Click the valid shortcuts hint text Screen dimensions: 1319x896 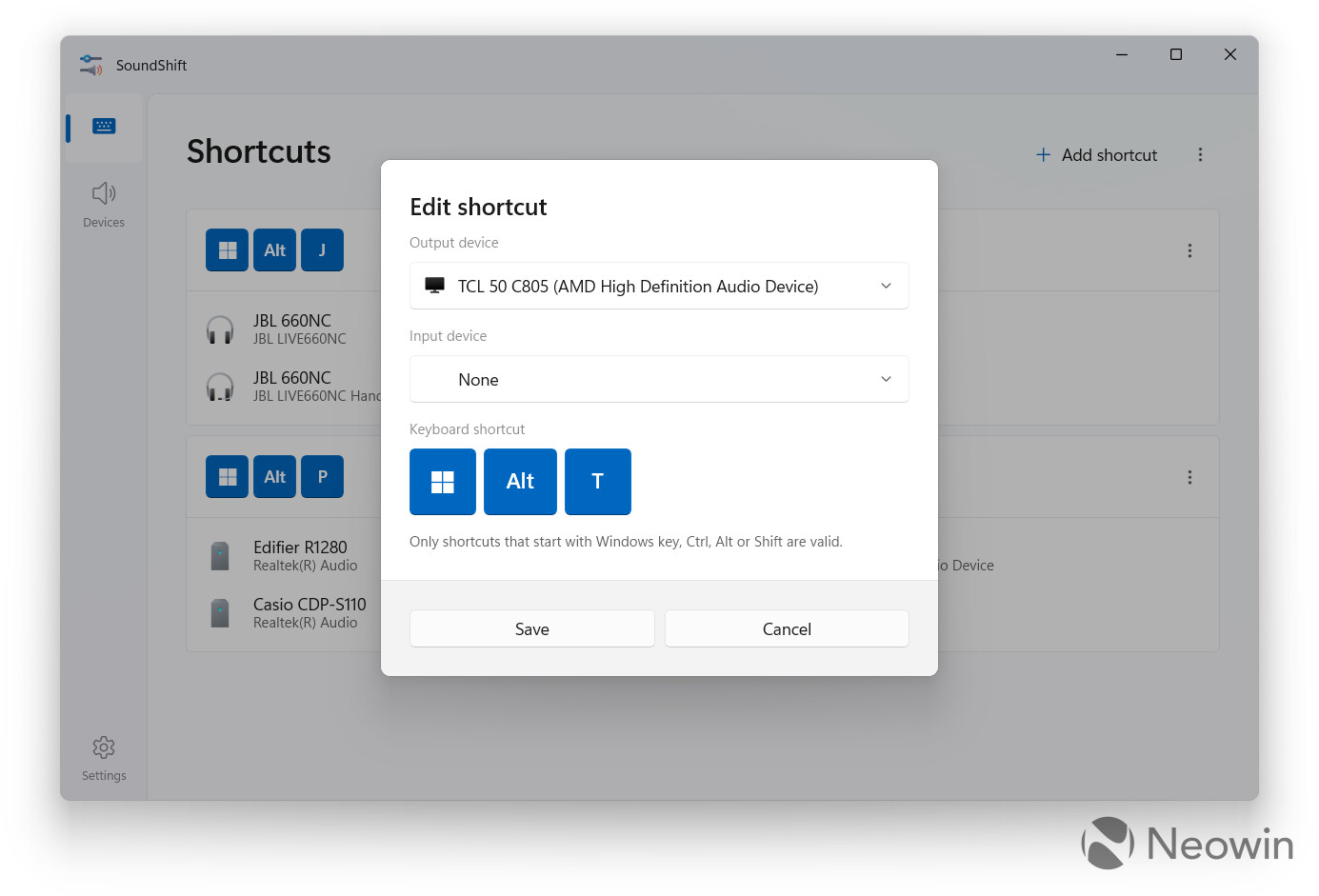[626, 542]
